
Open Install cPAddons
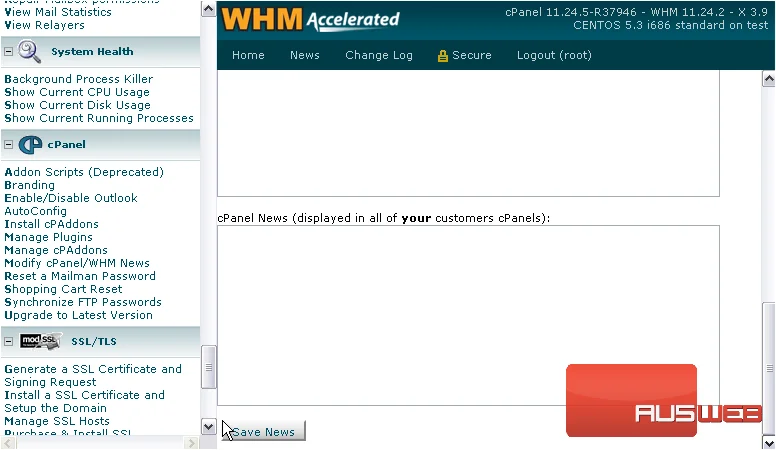51,224
